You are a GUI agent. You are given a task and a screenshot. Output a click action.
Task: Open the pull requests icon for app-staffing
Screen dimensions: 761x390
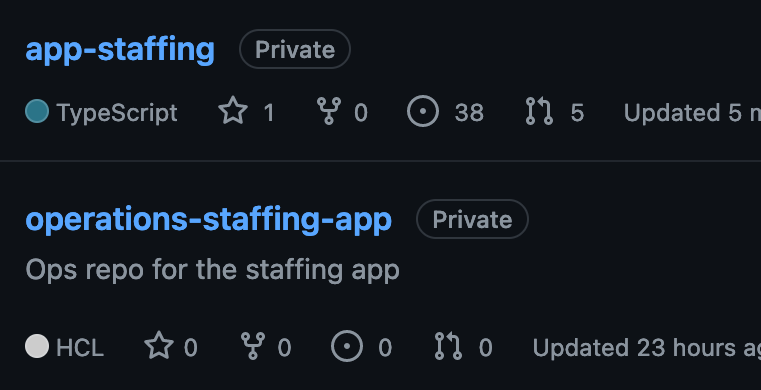(539, 111)
